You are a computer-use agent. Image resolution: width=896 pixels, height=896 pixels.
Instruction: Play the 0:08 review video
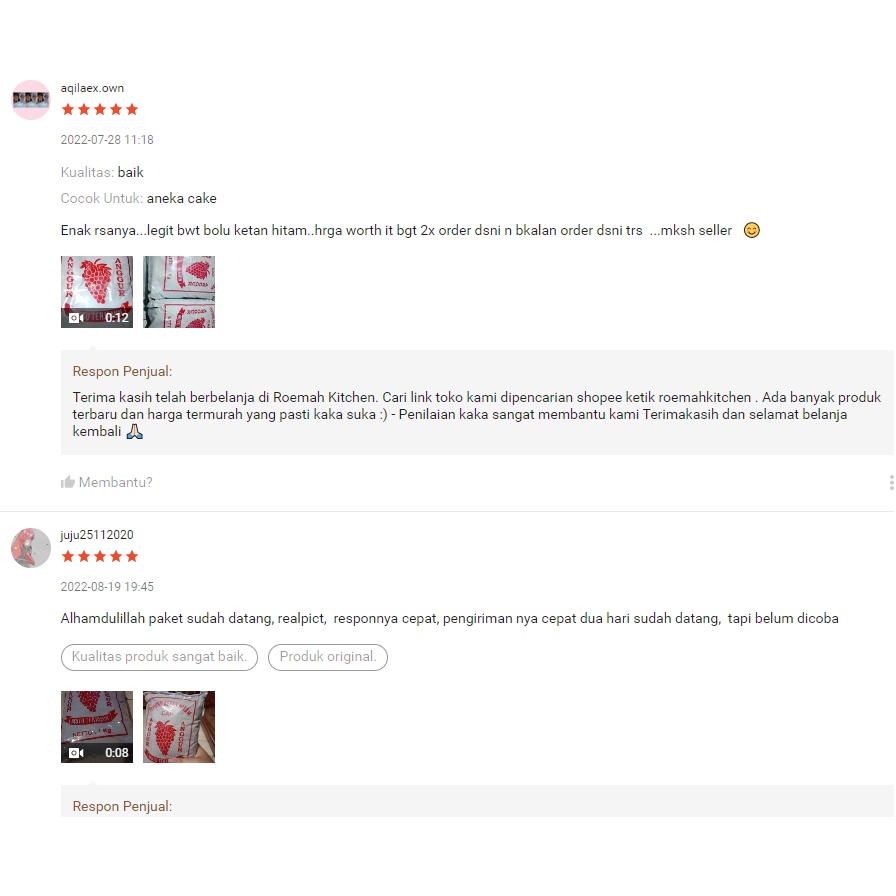[97, 727]
